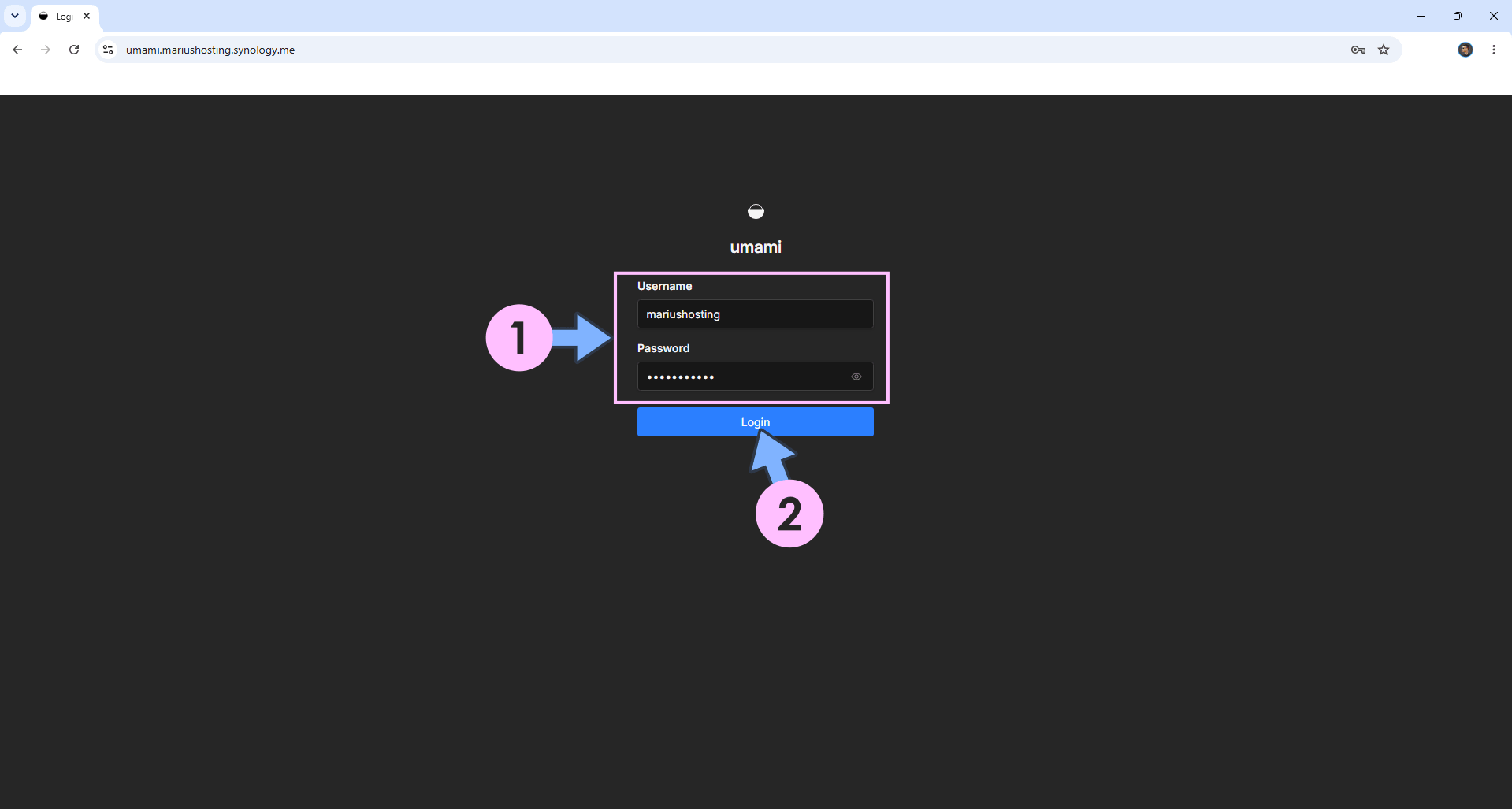Restore down the Chrome window
The image size is (1512, 809).
tap(1458, 16)
